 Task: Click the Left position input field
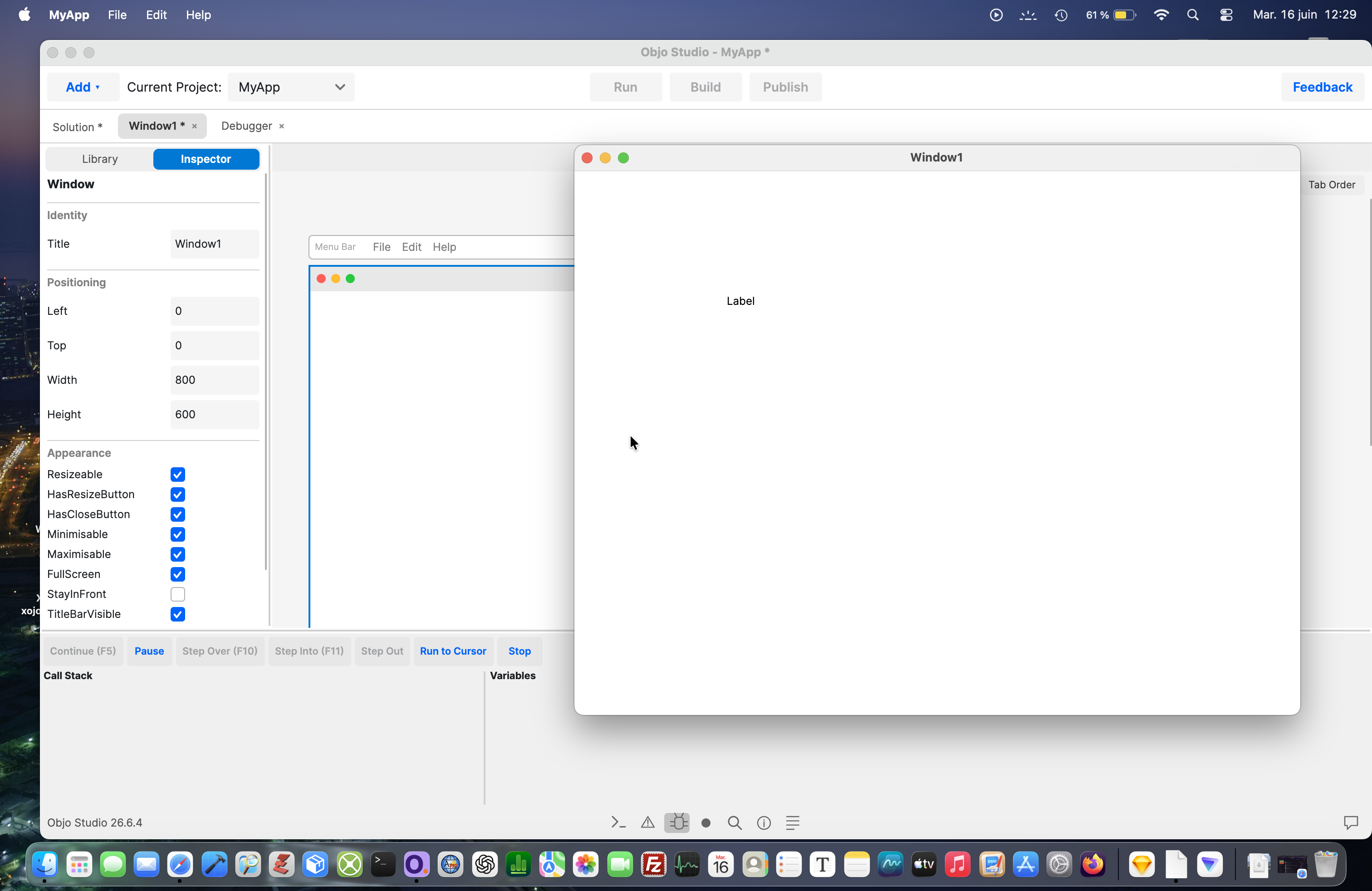click(x=215, y=311)
